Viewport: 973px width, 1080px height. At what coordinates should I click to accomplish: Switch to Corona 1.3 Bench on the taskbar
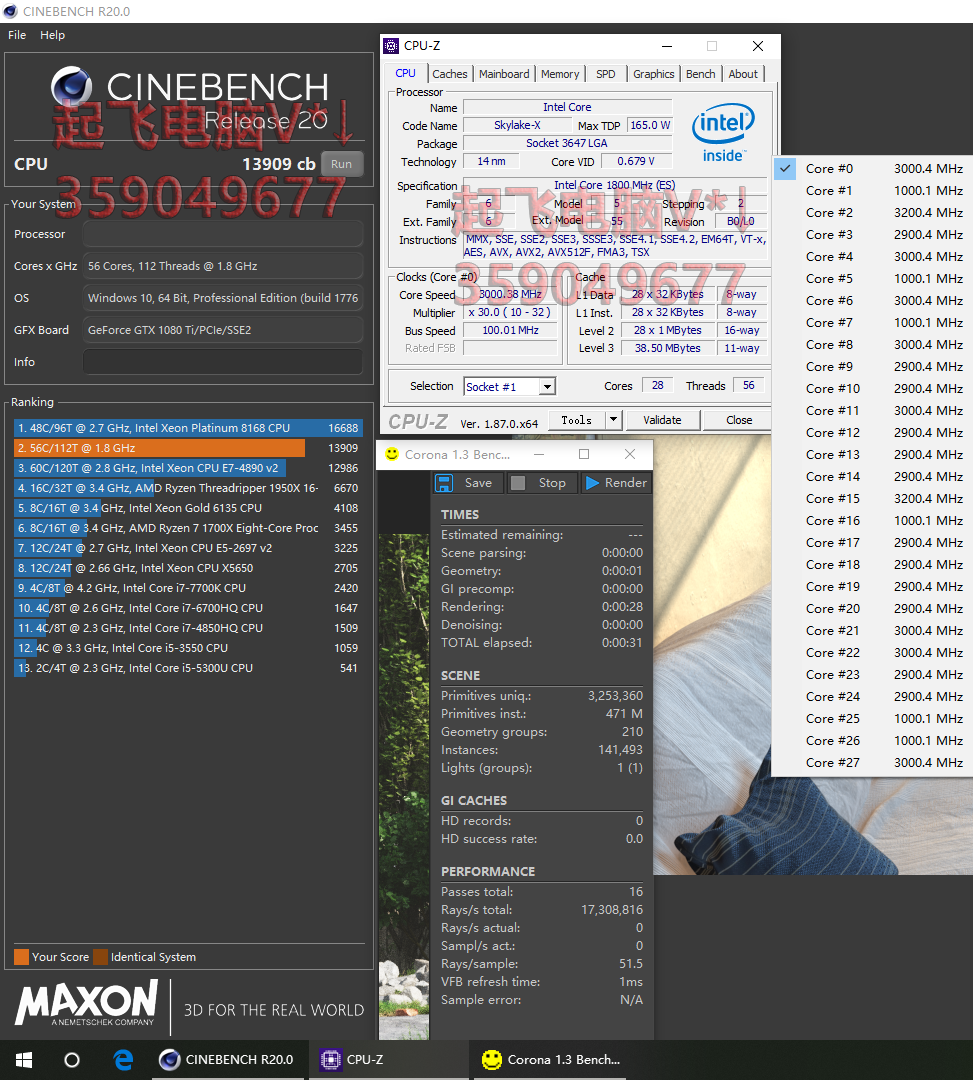tap(550, 1059)
